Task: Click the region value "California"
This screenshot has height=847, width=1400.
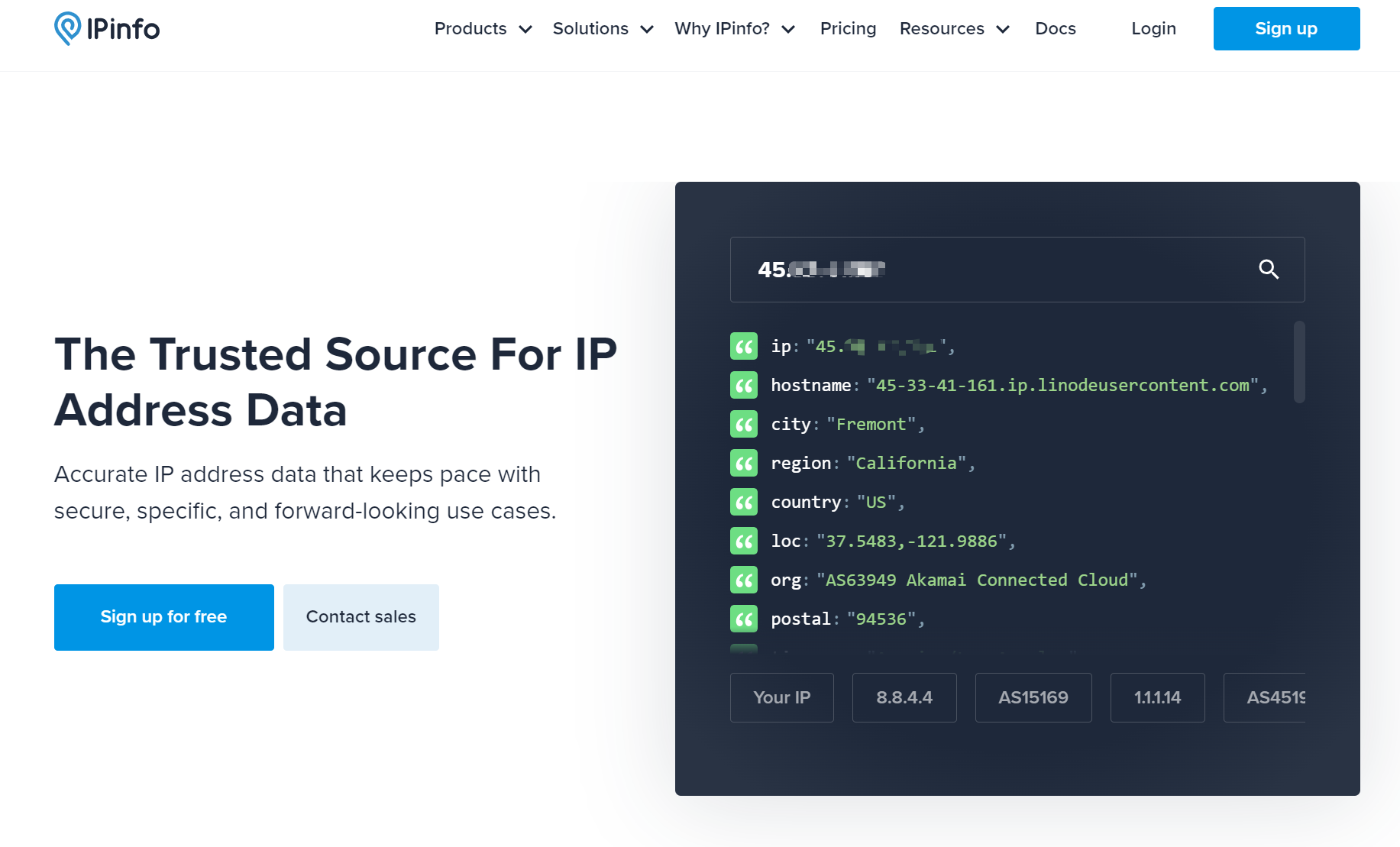Action: pos(907,463)
